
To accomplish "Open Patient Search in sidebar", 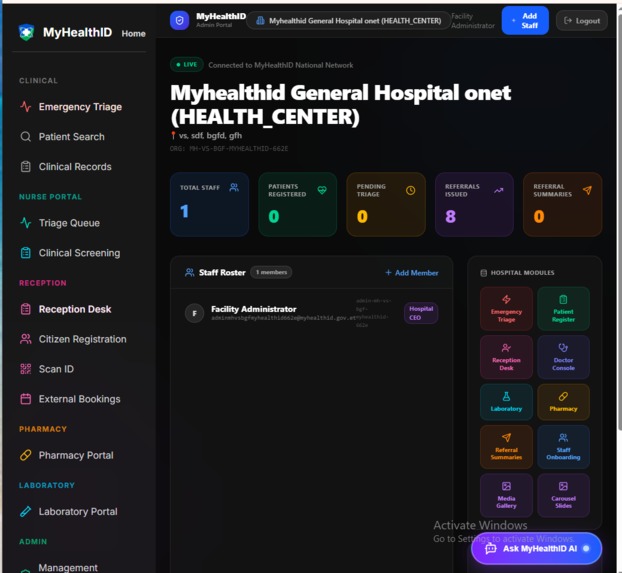I will click(x=63, y=137).
